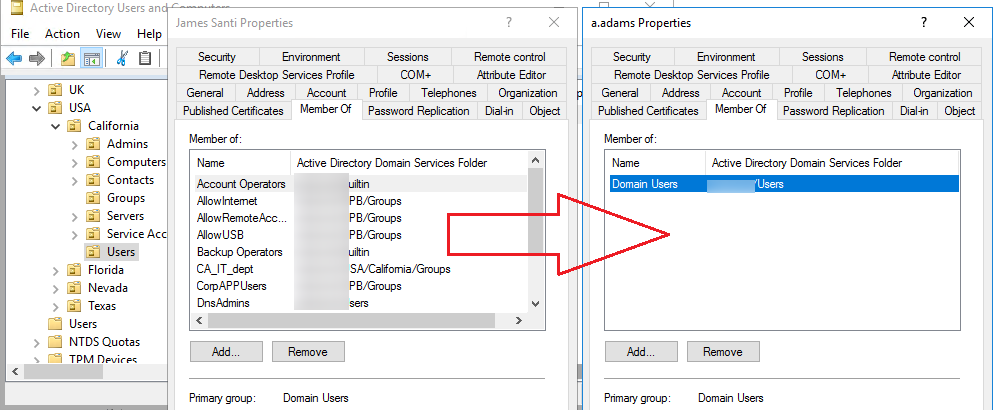Open the View menu
This screenshot has width=993, height=410.
click(108, 34)
